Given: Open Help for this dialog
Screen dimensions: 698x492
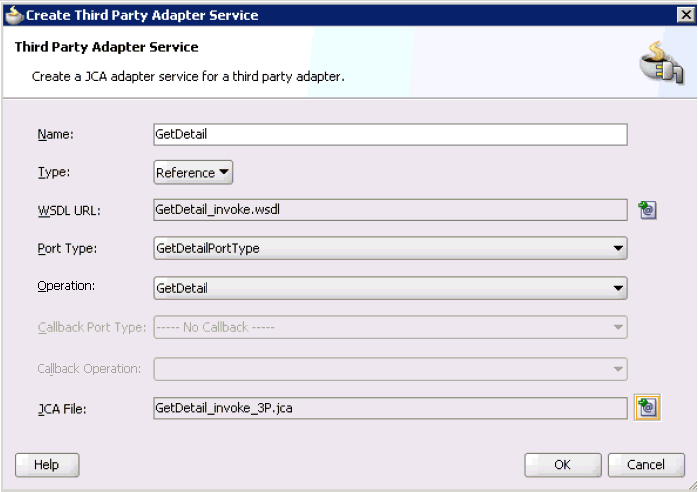Looking at the screenshot, I should coord(47,465).
